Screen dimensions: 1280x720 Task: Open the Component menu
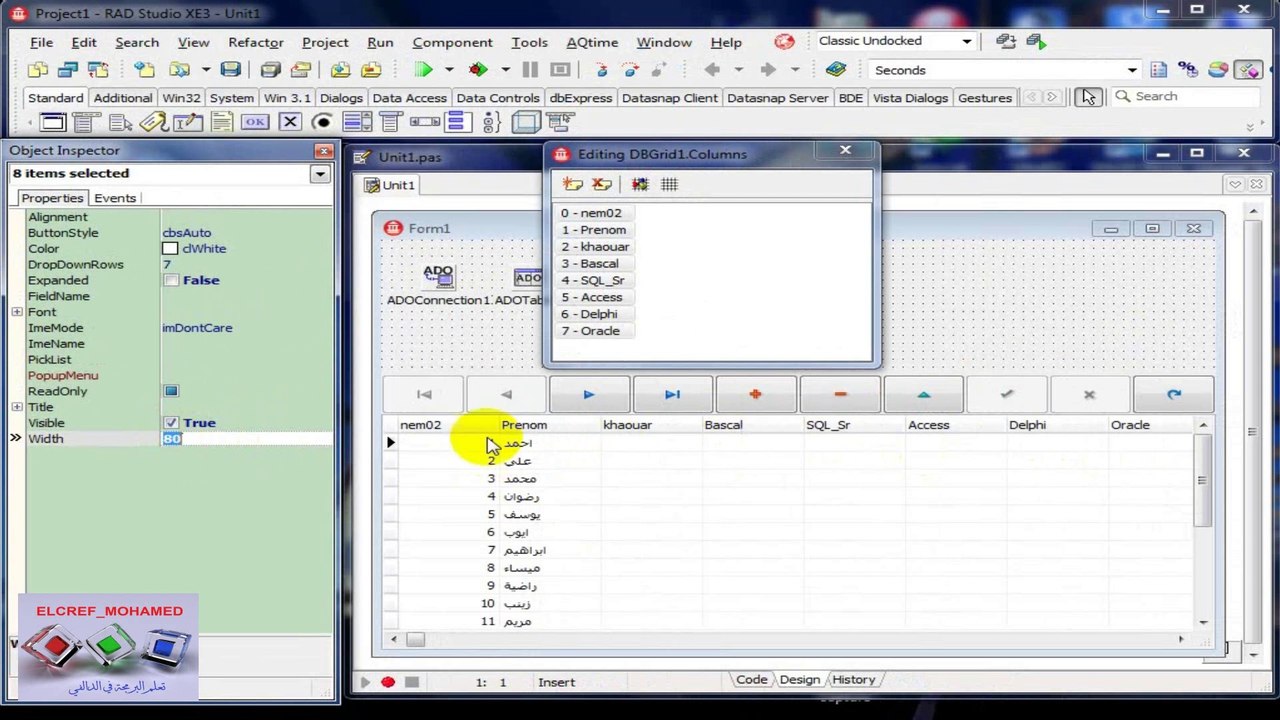coord(452,42)
